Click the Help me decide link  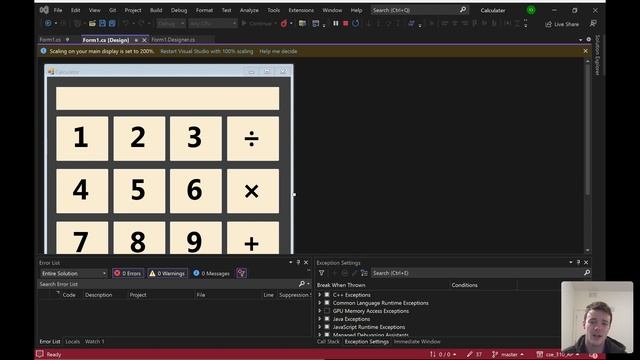pos(278,51)
